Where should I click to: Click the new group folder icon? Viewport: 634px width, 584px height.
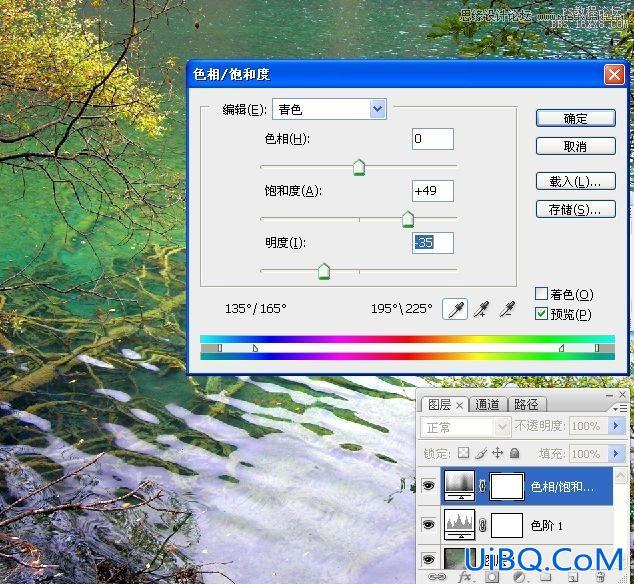tap(545, 577)
